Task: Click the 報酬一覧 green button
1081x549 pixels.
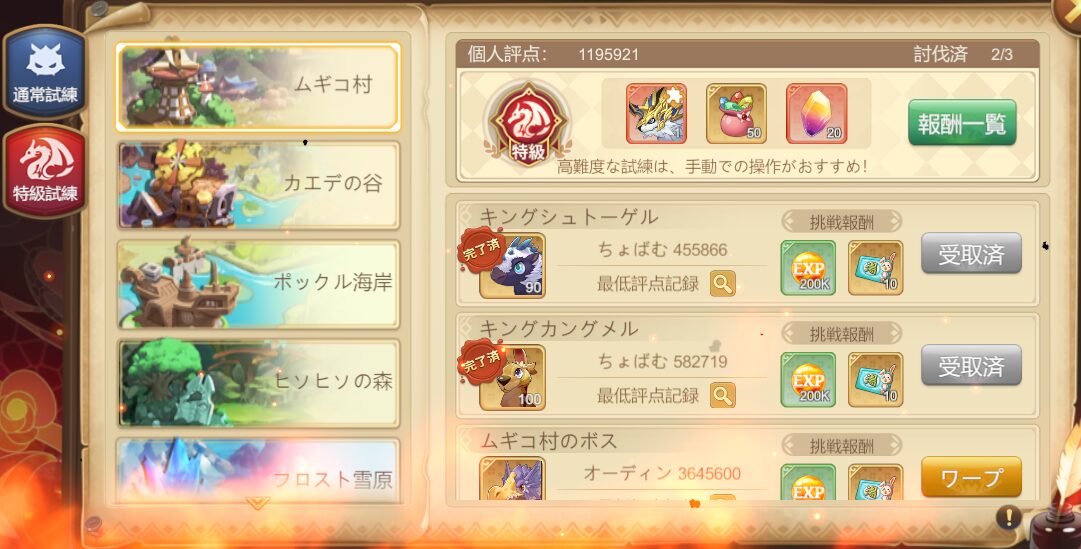Action: (x=962, y=122)
